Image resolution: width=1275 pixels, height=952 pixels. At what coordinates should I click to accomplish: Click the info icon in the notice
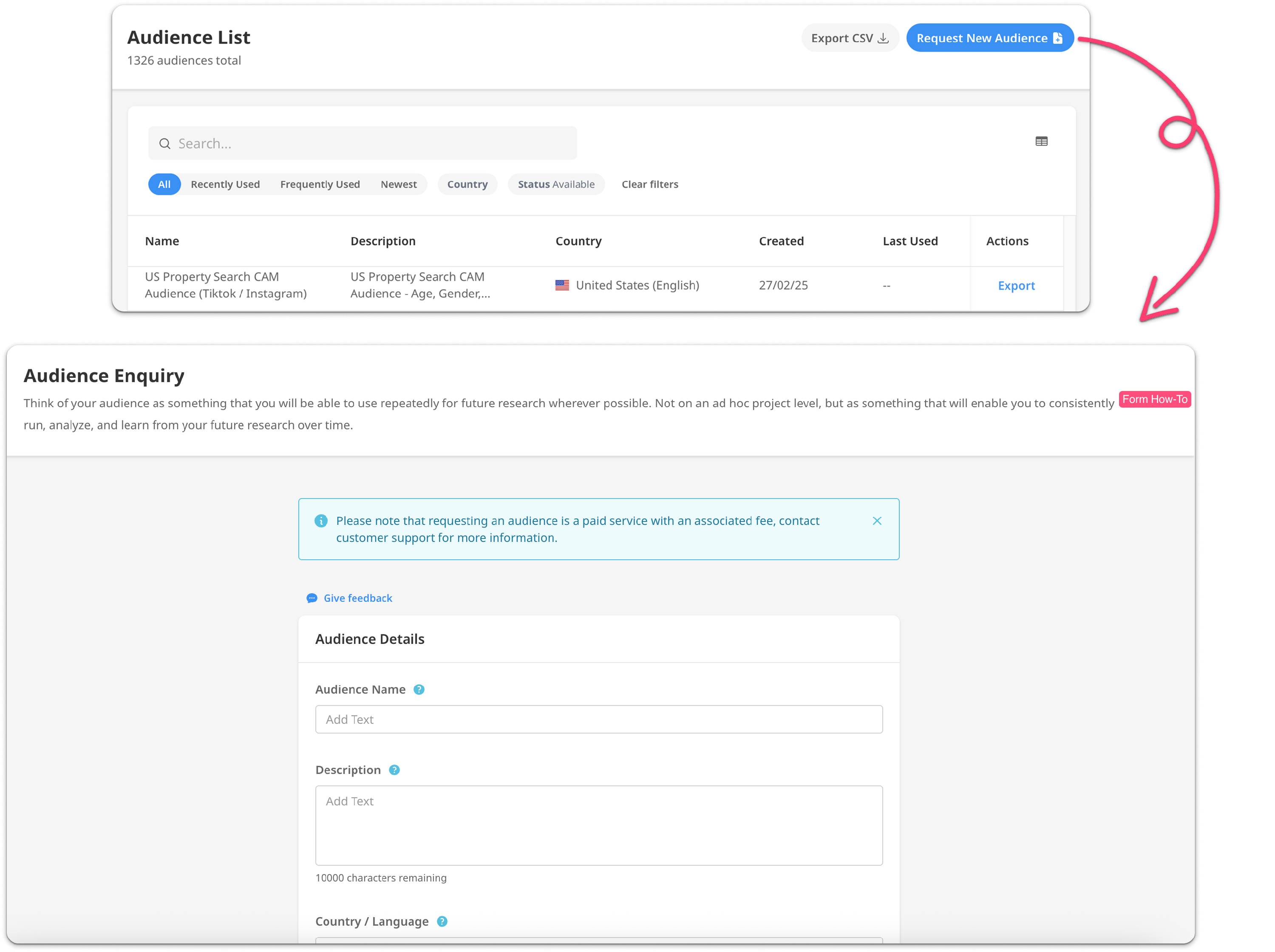point(321,521)
